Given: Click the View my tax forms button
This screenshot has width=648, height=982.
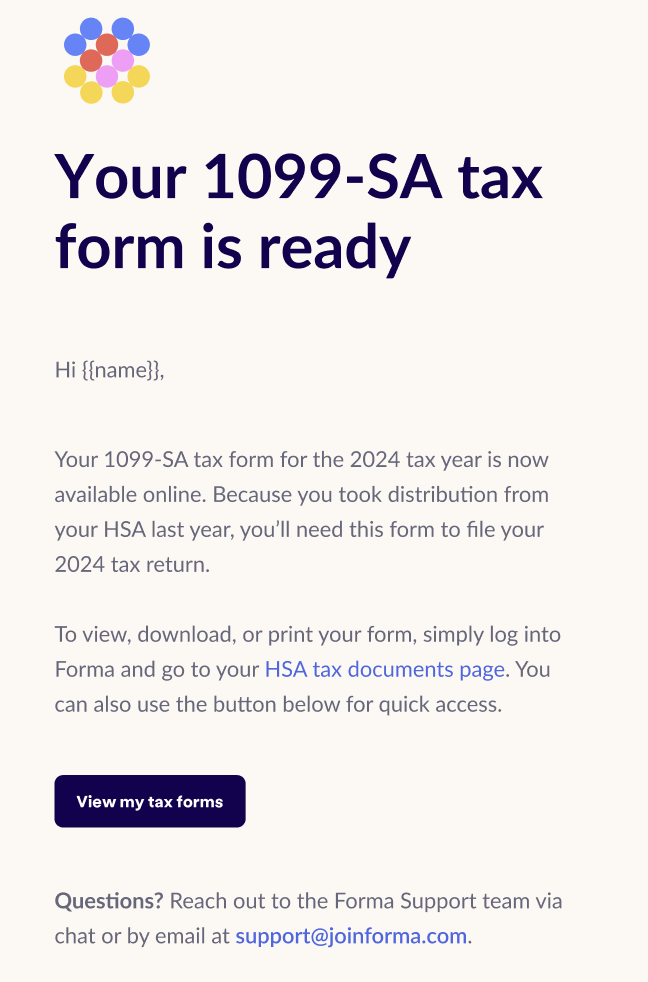Looking at the screenshot, I should [x=150, y=801].
